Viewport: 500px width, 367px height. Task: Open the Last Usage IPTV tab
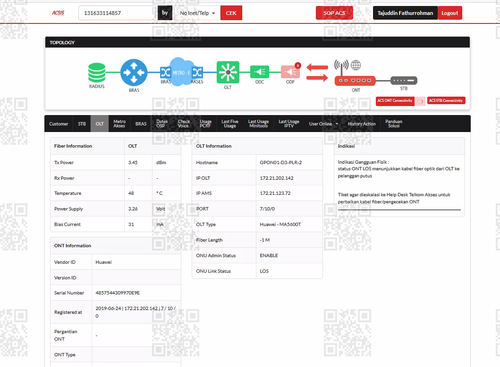(x=289, y=124)
